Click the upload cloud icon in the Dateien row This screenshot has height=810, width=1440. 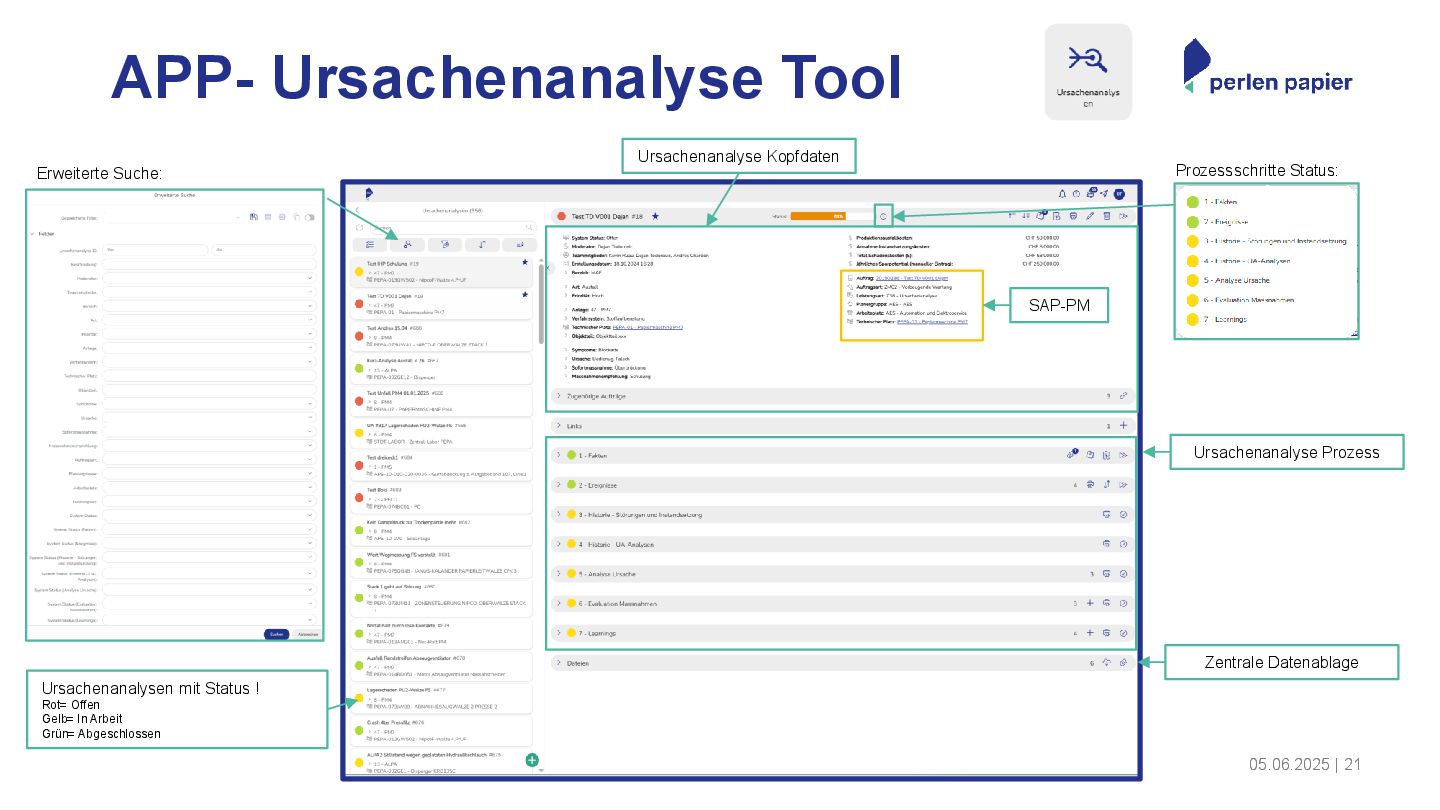pyautogui.click(x=1107, y=662)
